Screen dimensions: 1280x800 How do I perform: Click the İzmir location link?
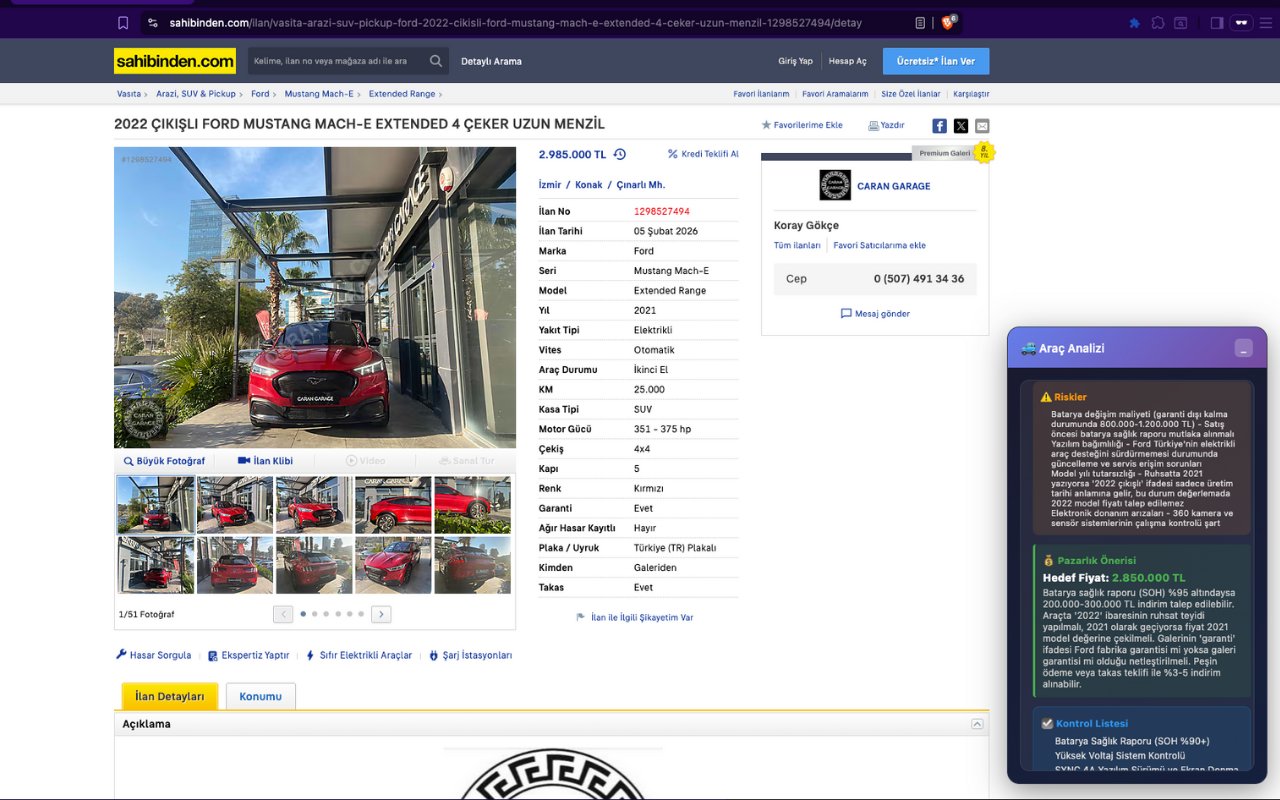click(x=550, y=185)
